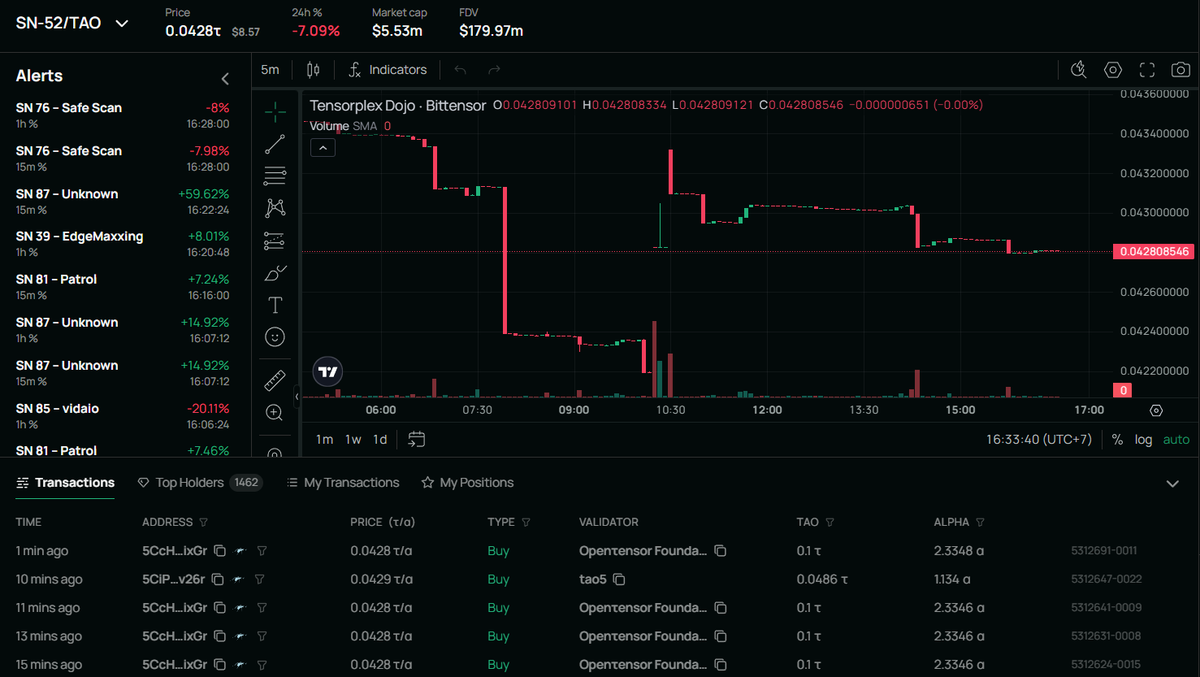This screenshot has width=1200, height=677.
Task: Switch to the Transactions tab
Action: 65,483
